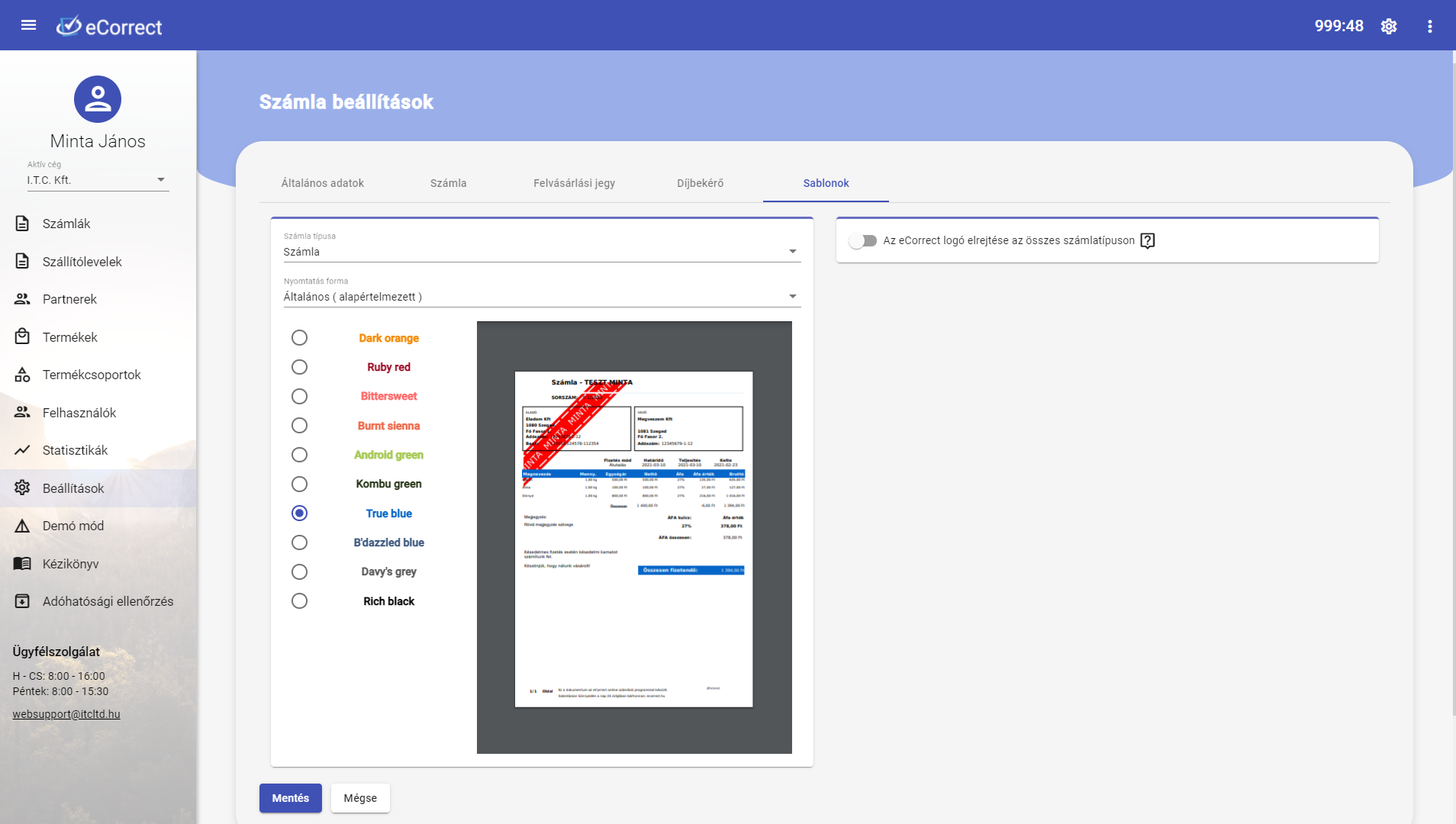The image size is (1456, 824).
Task: Select the Dark orange radio button
Action: click(x=299, y=338)
